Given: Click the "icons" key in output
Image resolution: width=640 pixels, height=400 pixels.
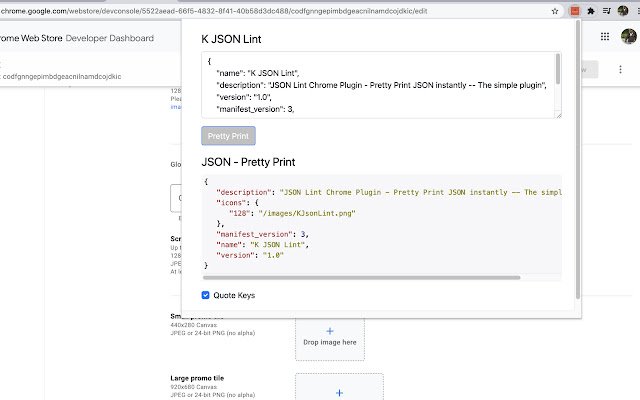Looking at the screenshot, I should tap(231, 202).
